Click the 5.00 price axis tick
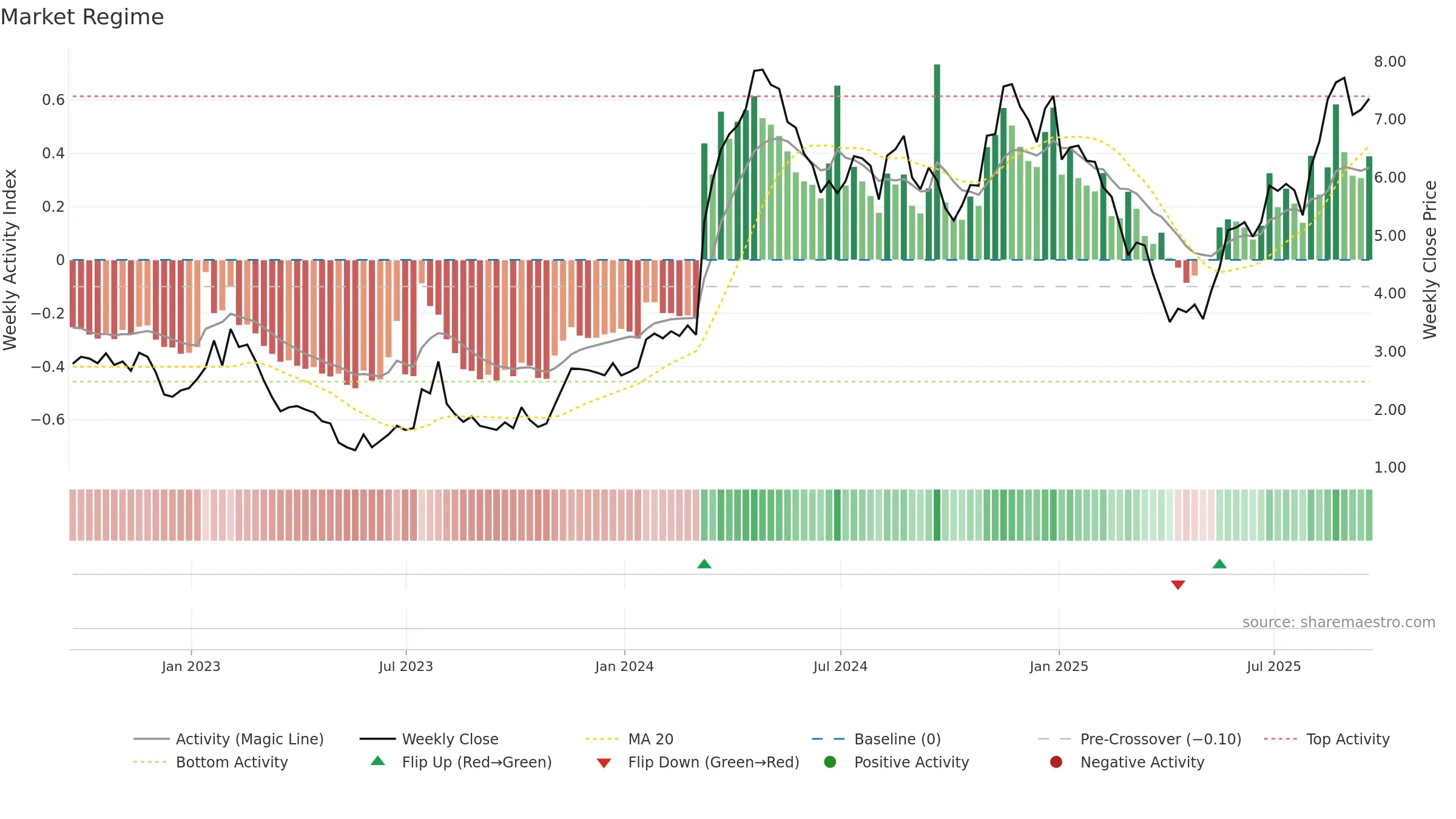 (1390, 236)
